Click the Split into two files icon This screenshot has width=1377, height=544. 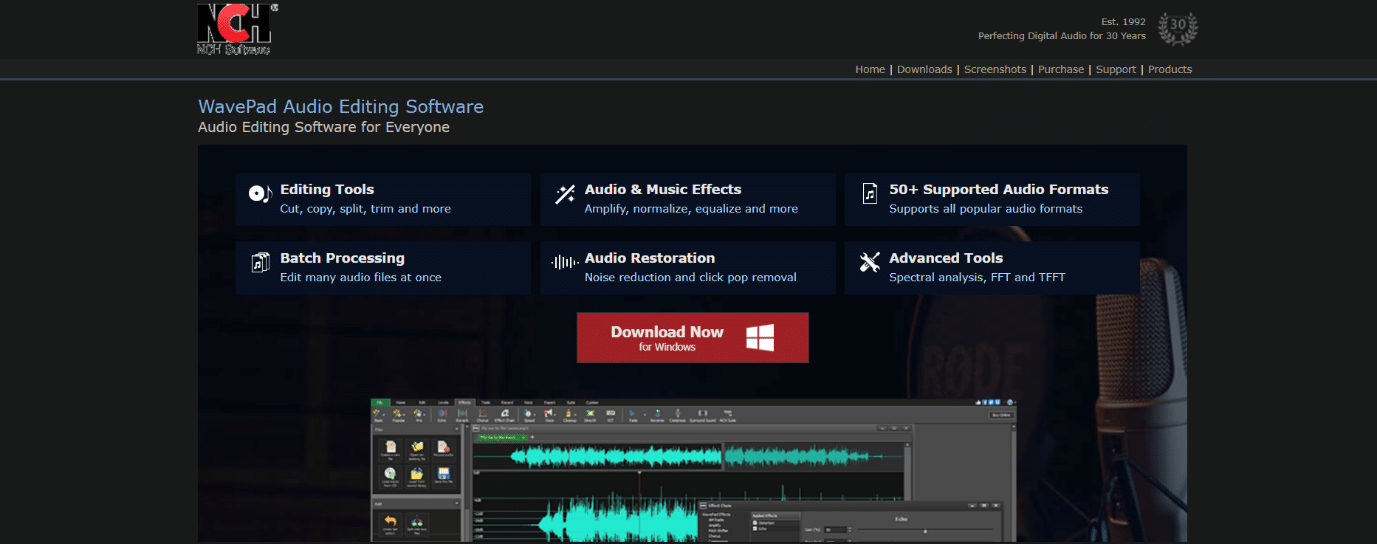point(417,524)
